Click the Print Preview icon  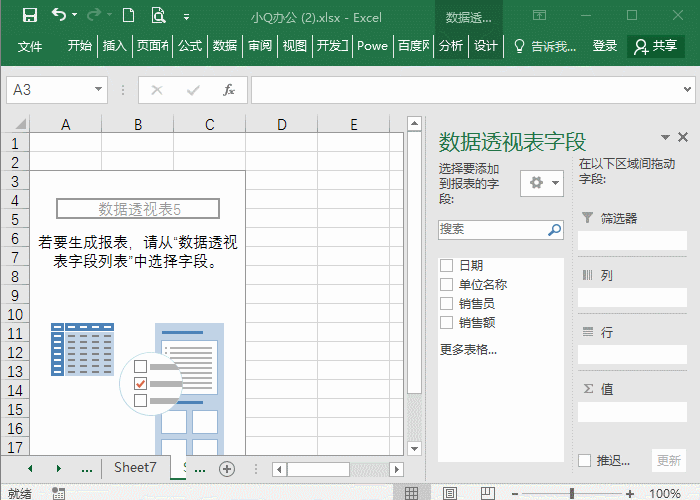pos(158,15)
